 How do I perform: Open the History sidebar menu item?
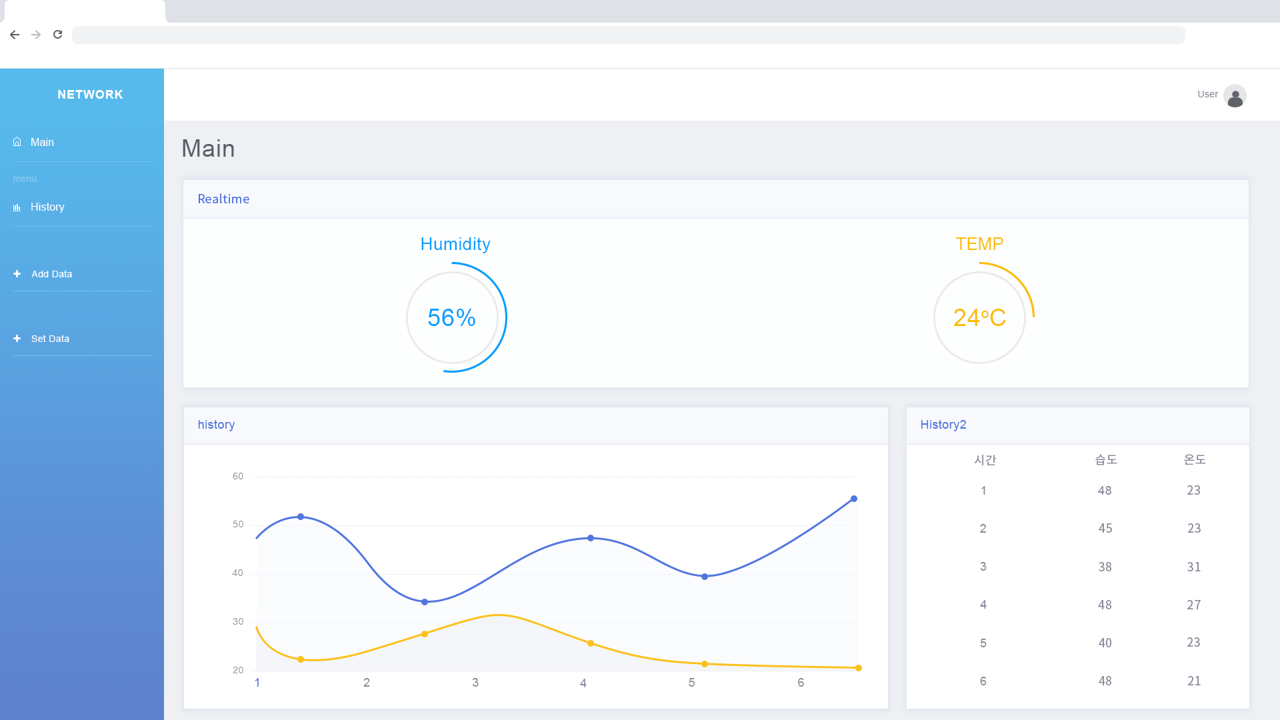pyautogui.click(x=49, y=206)
